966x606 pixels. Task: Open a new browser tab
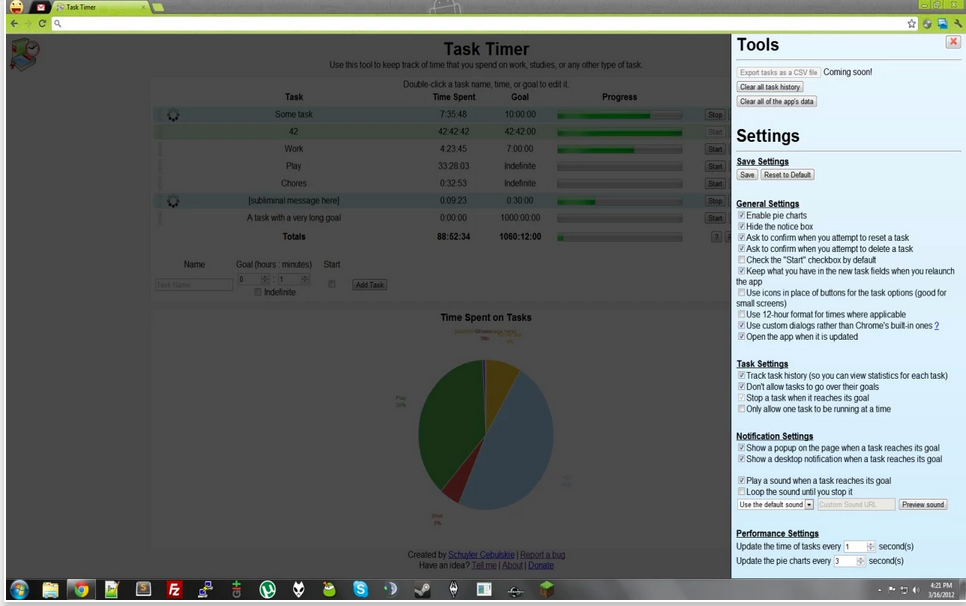[x=158, y=7]
